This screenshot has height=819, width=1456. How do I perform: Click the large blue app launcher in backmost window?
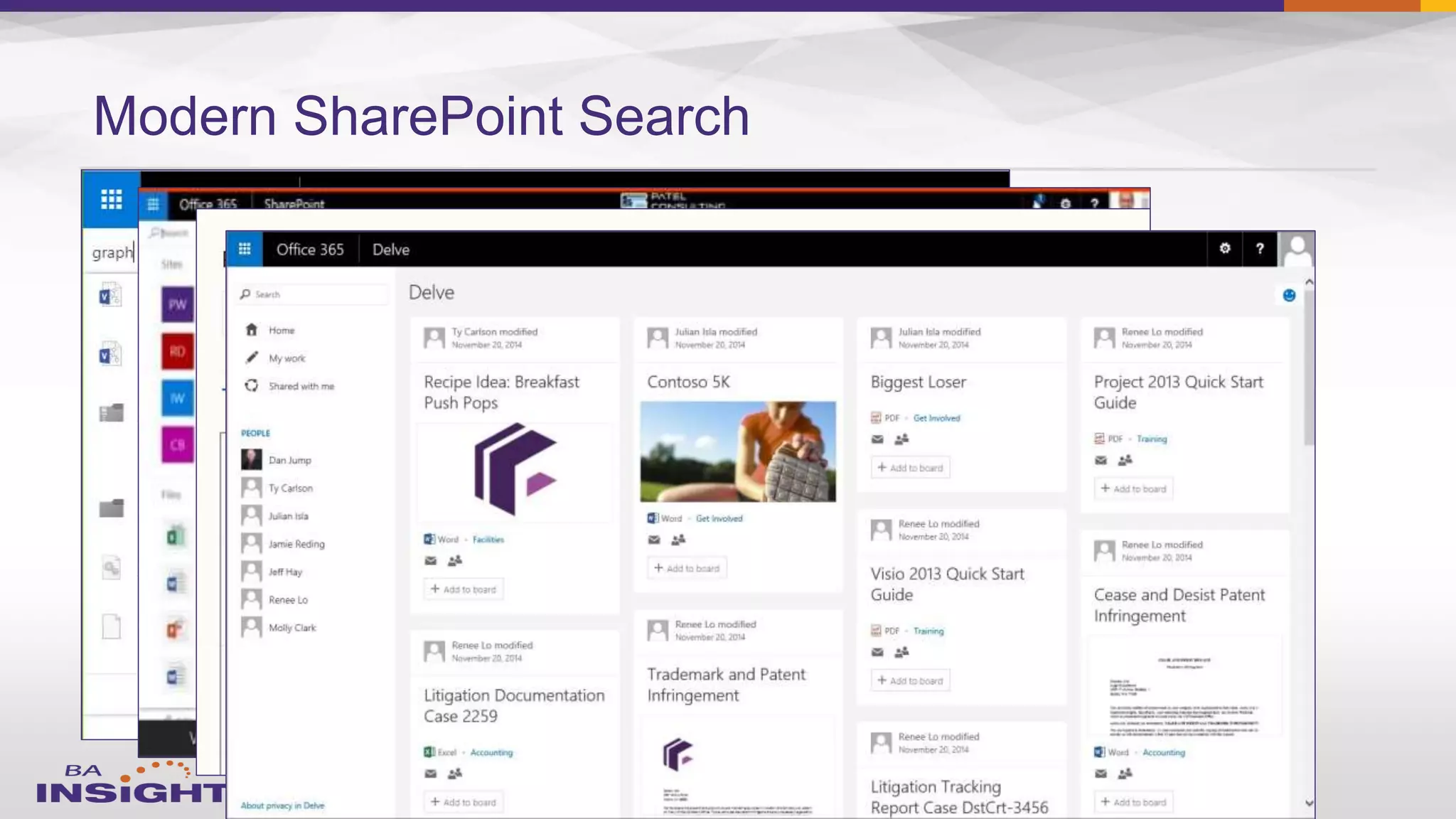pos(111,200)
